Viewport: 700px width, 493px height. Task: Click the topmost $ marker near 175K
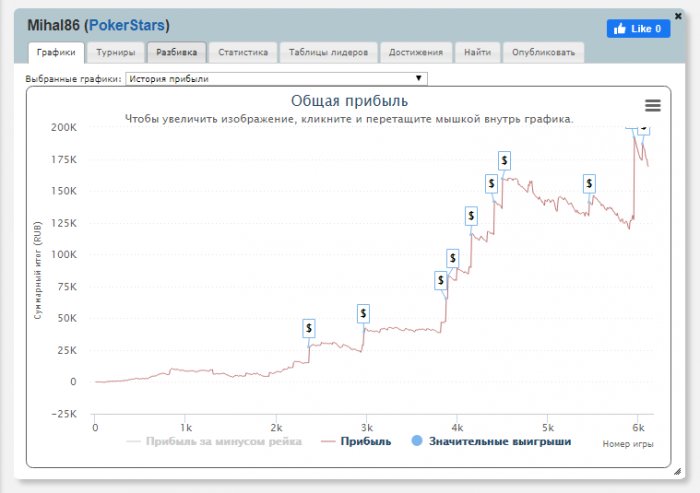coord(504,160)
